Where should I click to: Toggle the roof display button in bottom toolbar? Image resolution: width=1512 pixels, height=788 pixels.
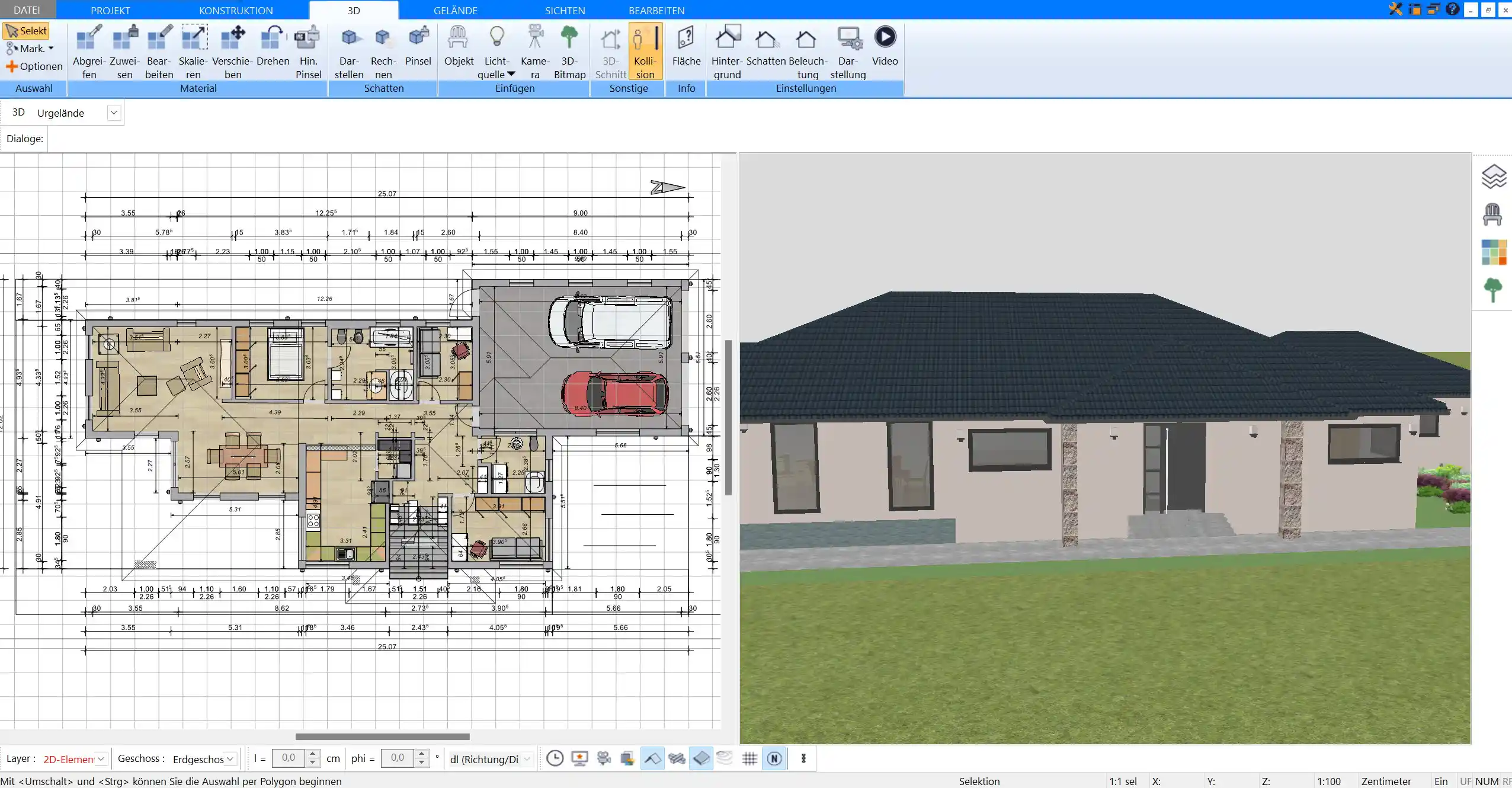point(652,758)
